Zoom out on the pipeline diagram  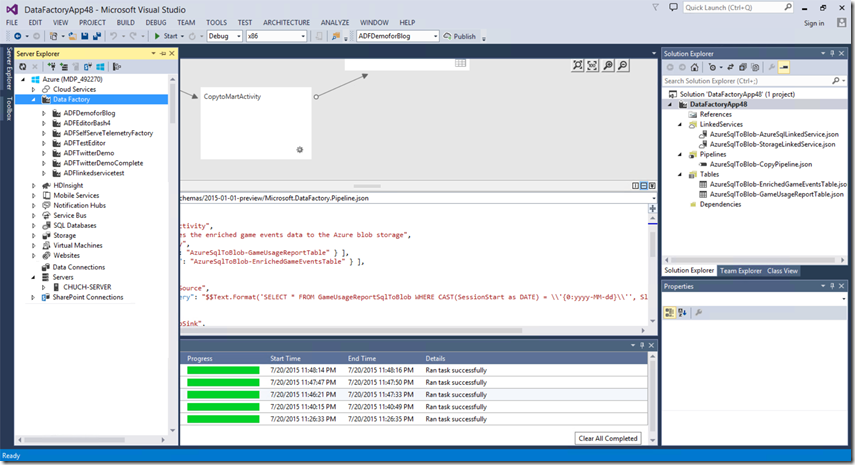click(623, 65)
